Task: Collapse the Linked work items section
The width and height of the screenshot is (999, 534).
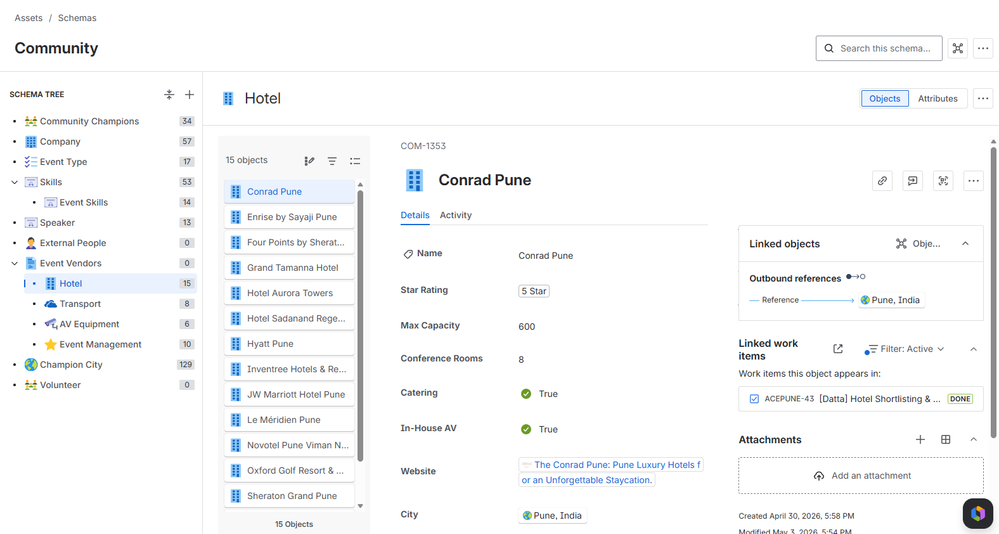Action: 974,349
